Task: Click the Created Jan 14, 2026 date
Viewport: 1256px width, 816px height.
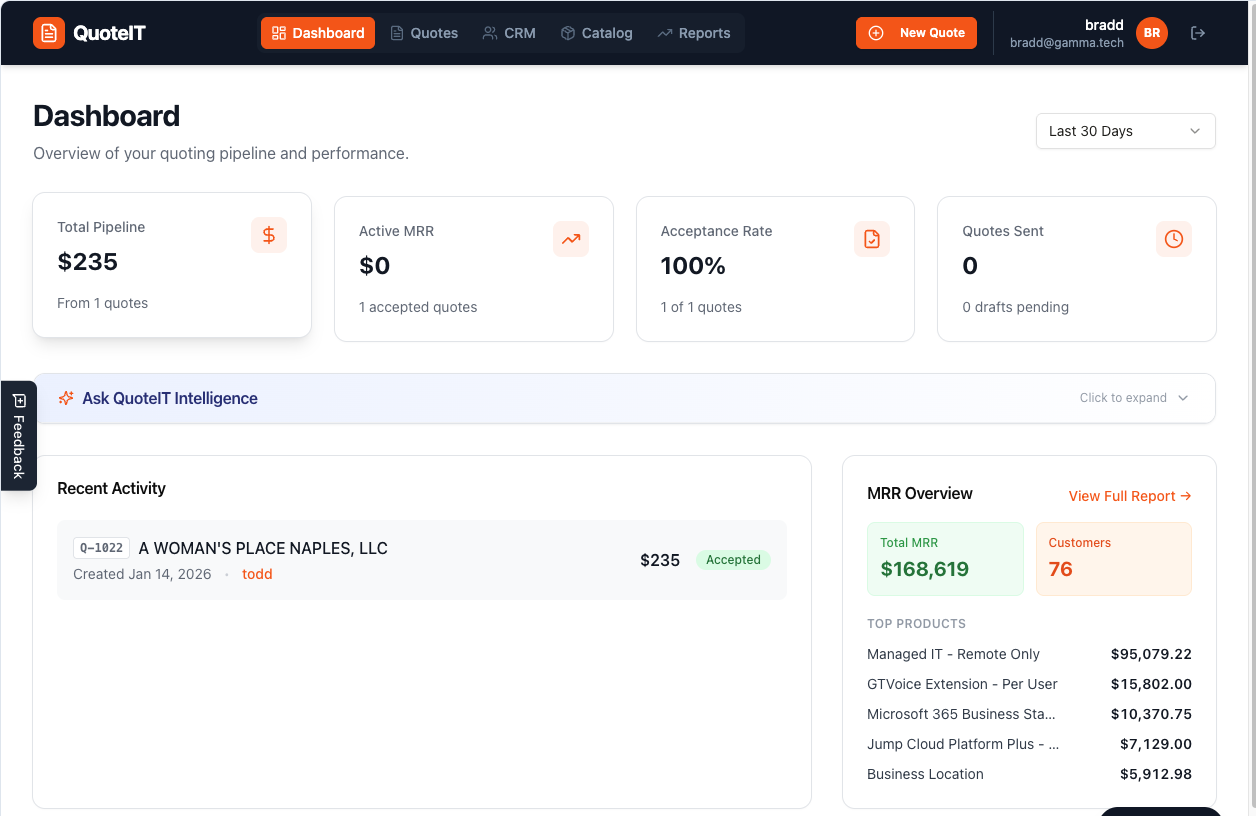Action: 142,574
